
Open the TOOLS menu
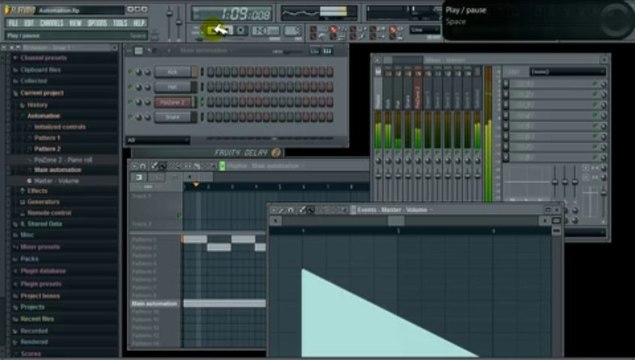coord(120,23)
